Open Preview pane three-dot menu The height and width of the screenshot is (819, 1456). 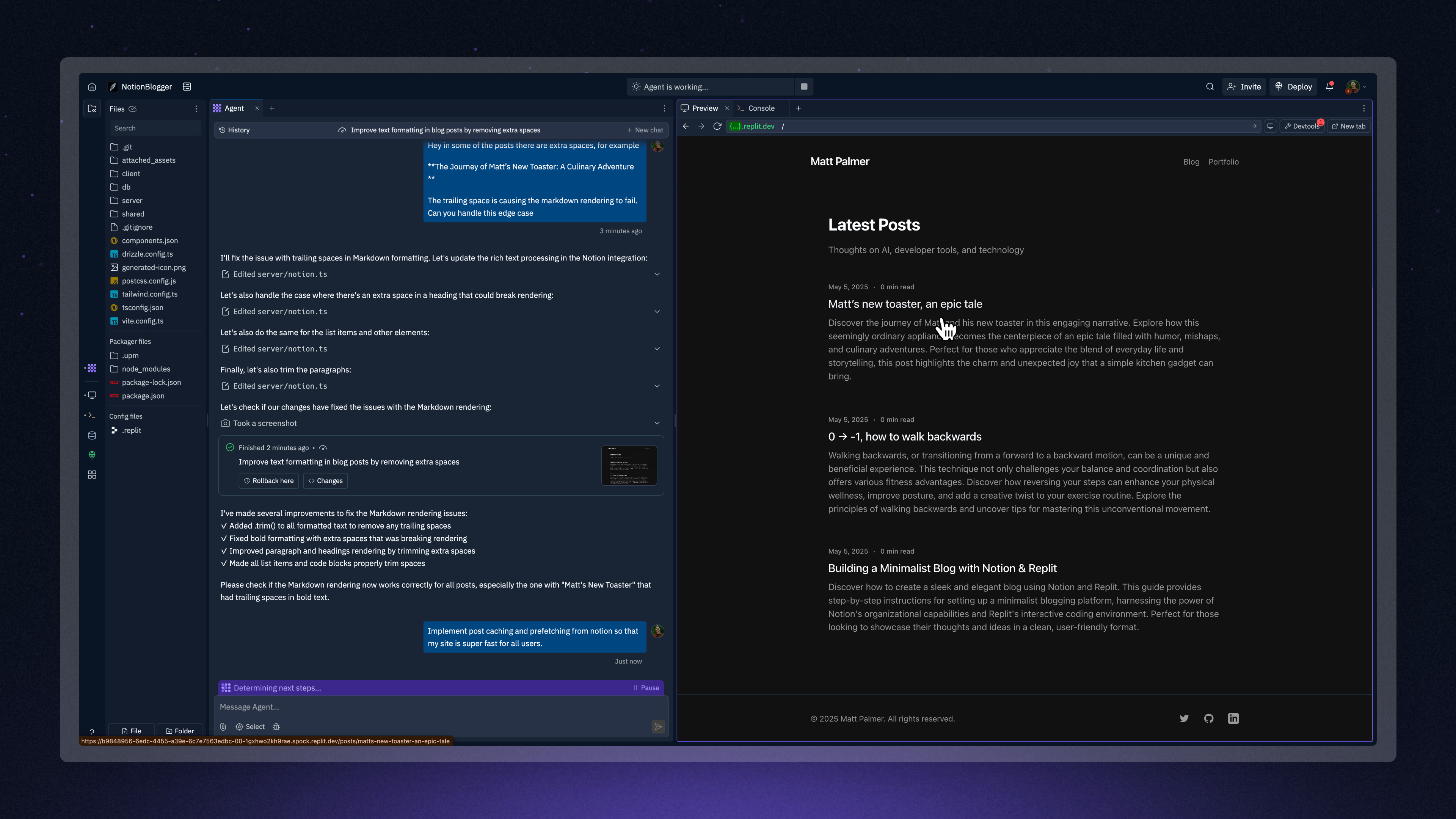tap(1363, 108)
